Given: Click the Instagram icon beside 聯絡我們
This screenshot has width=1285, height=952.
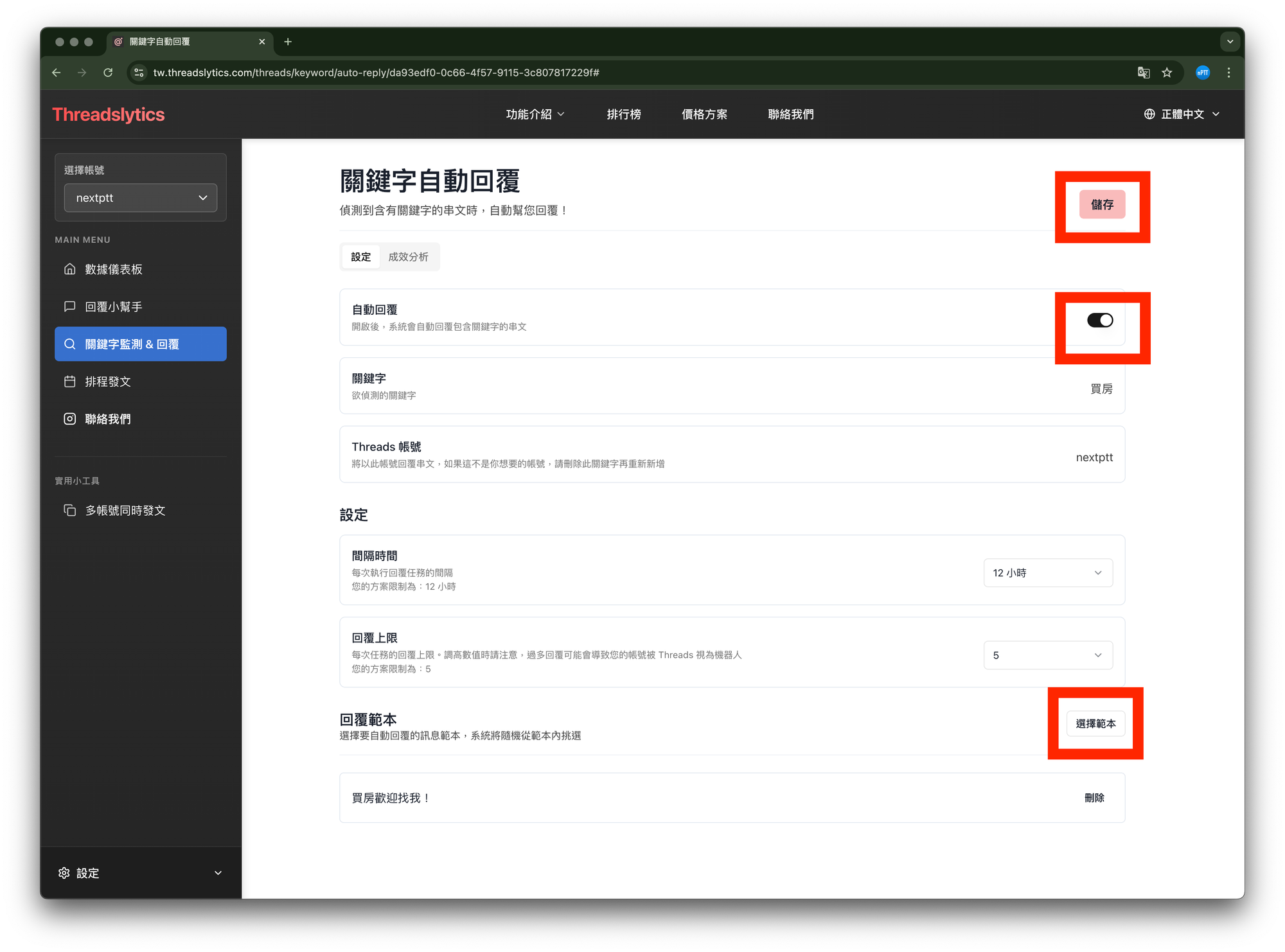Looking at the screenshot, I should point(70,419).
